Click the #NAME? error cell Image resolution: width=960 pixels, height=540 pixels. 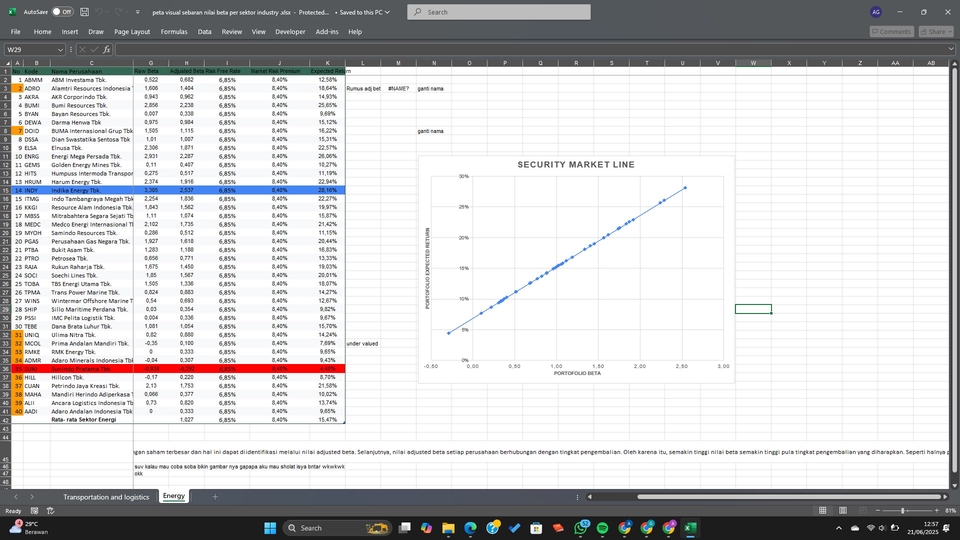[398, 89]
